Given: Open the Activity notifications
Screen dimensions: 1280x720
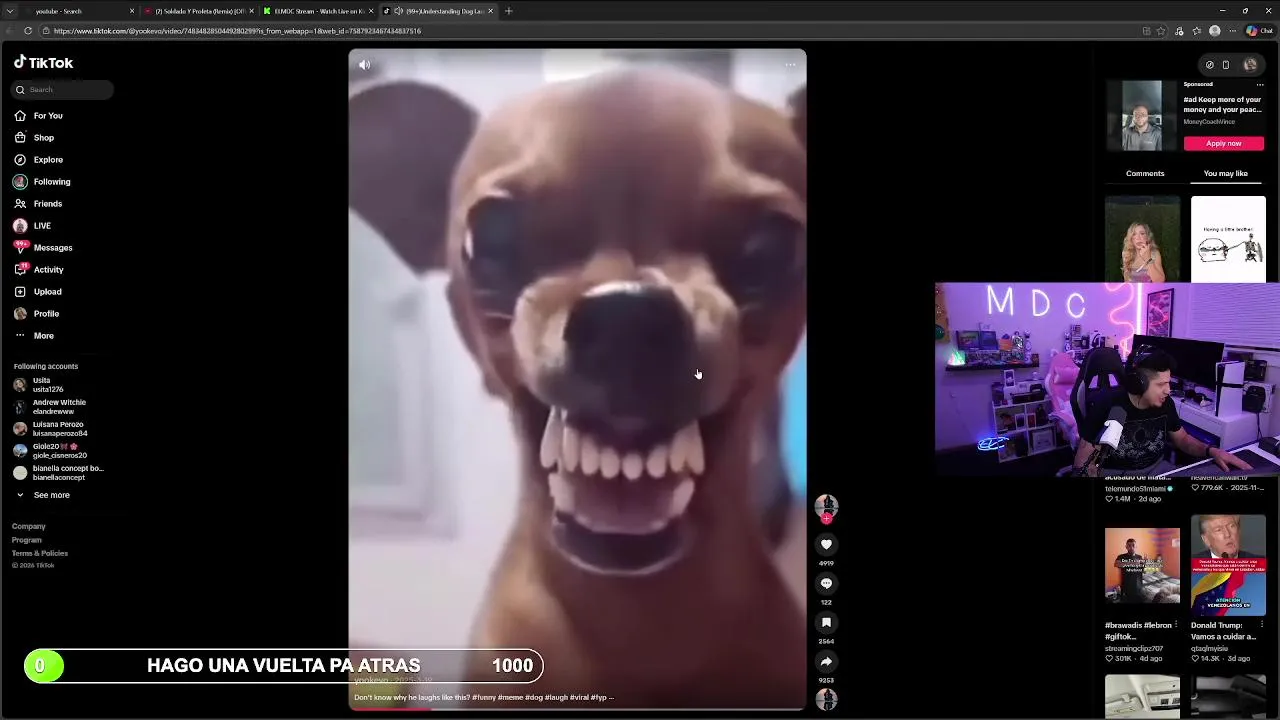Looking at the screenshot, I should (38, 270).
